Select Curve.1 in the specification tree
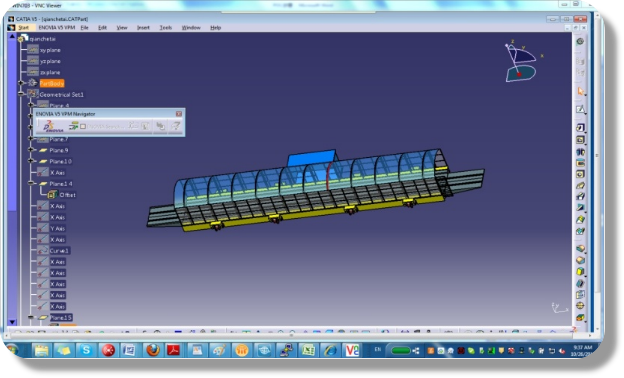The height and width of the screenshot is (378, 624). (x=59, y=251)
